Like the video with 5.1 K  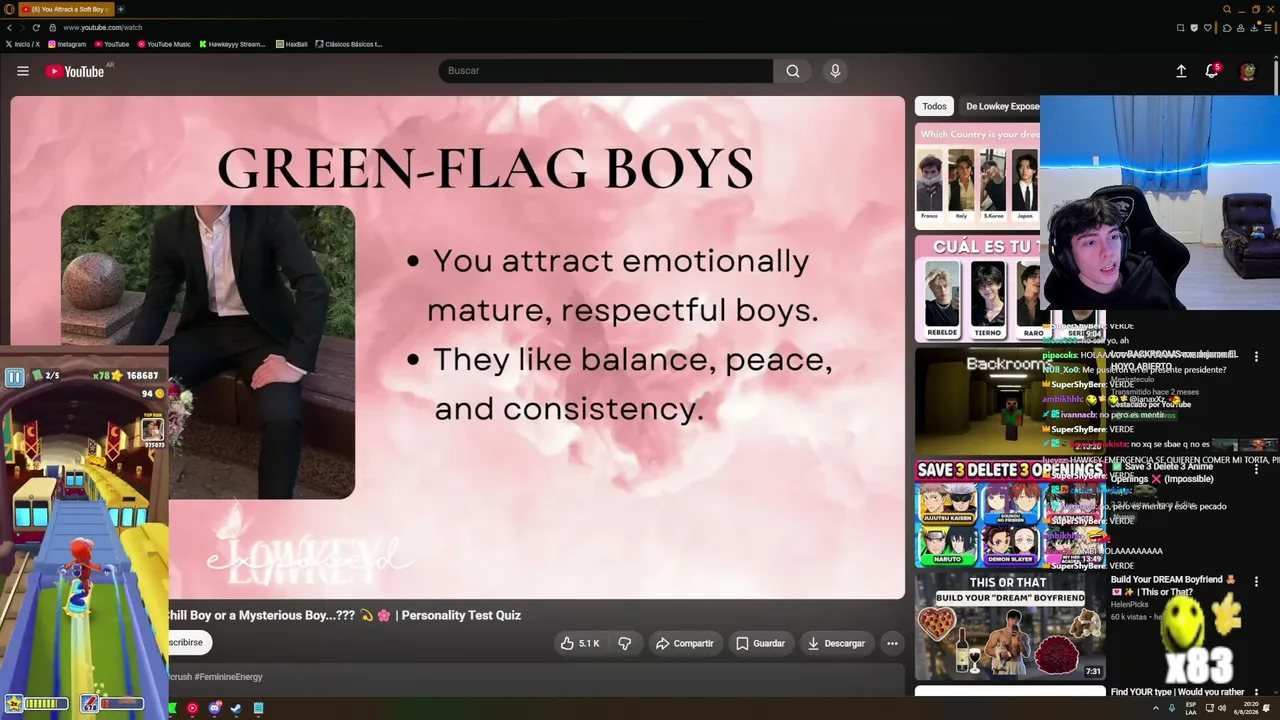click(580, 643)
